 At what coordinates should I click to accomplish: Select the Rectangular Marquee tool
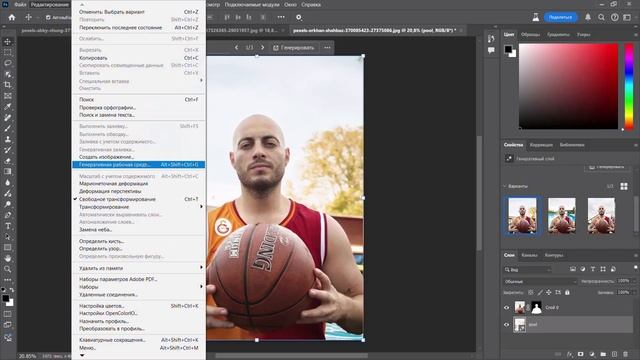[8, 52]
